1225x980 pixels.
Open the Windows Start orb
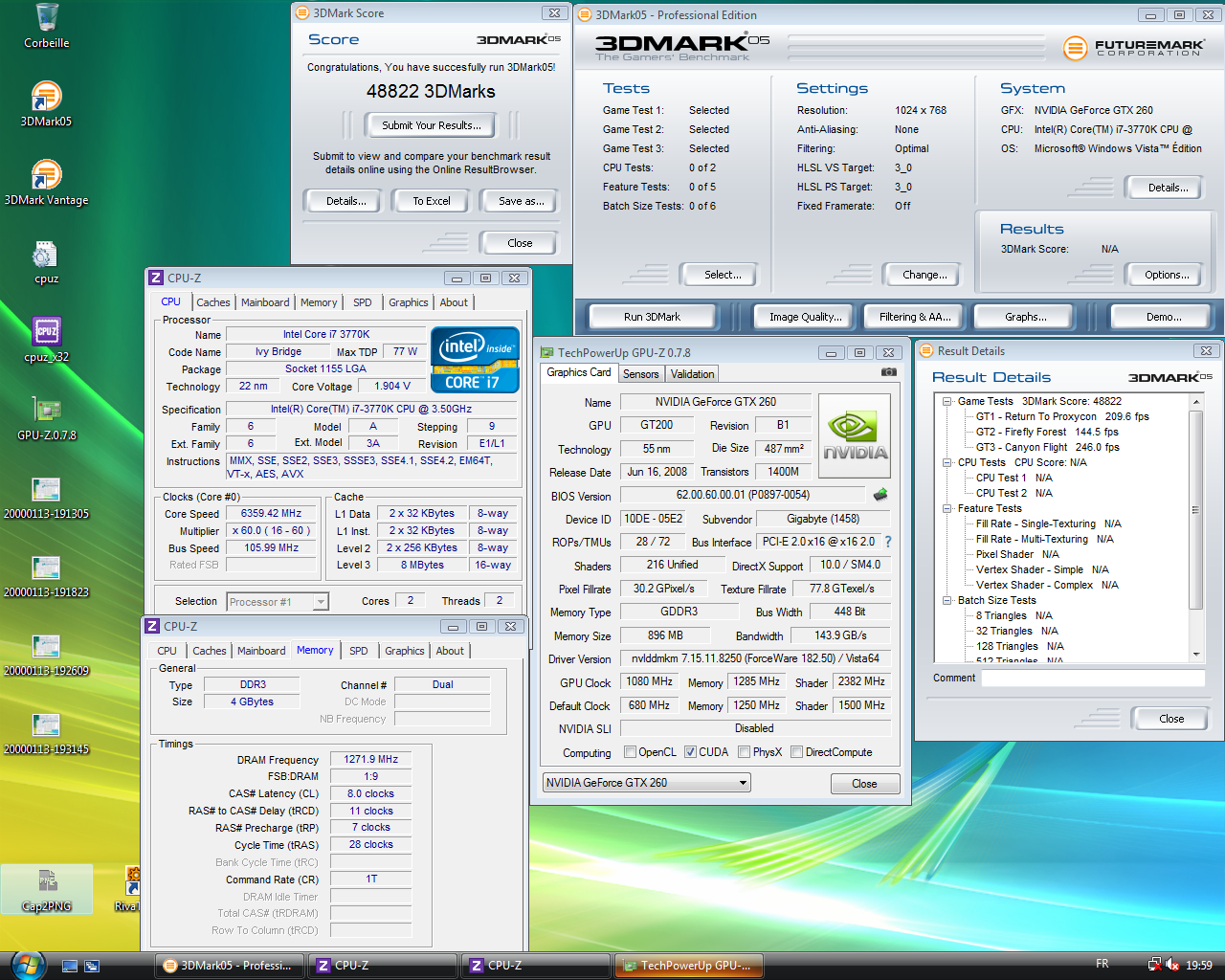point(28,965)
